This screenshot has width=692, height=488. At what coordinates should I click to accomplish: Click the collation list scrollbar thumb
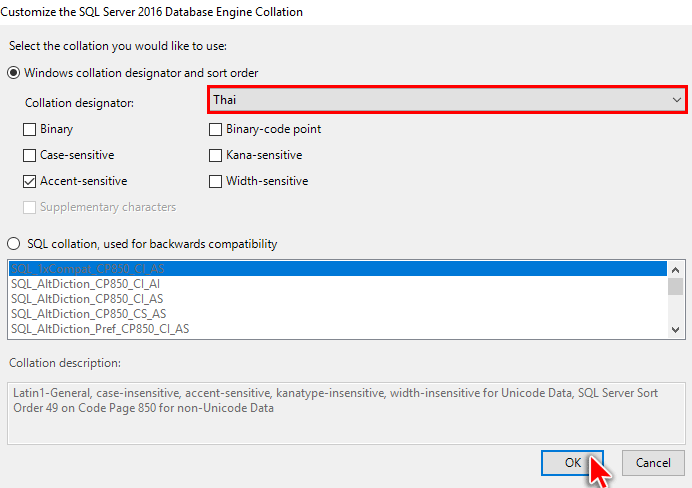[676, 286]
